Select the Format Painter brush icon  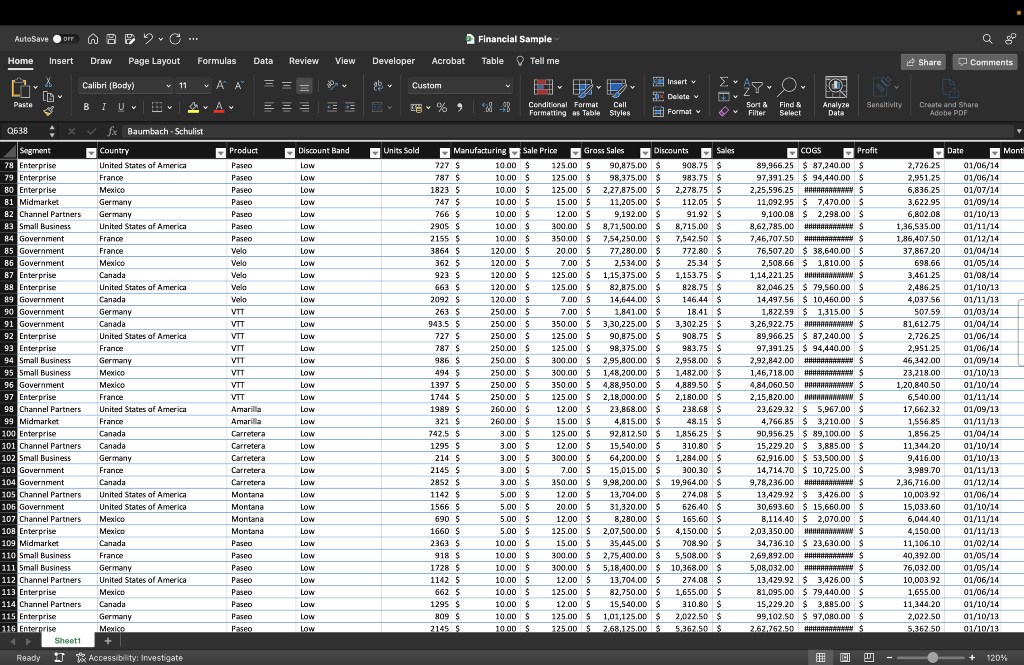[x=48, y=111]
